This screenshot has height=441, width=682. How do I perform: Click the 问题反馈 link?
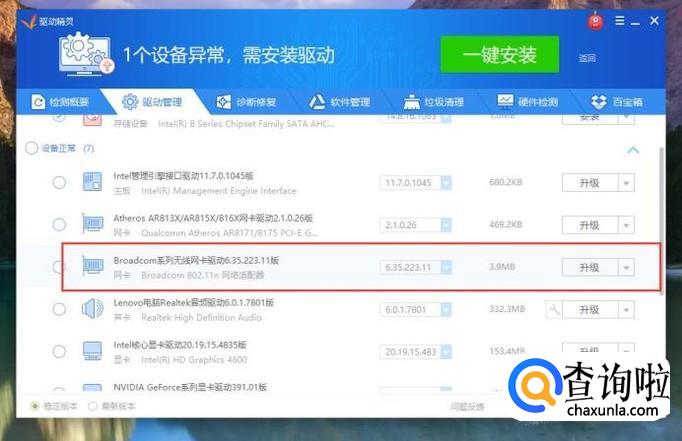coord(467,406)
